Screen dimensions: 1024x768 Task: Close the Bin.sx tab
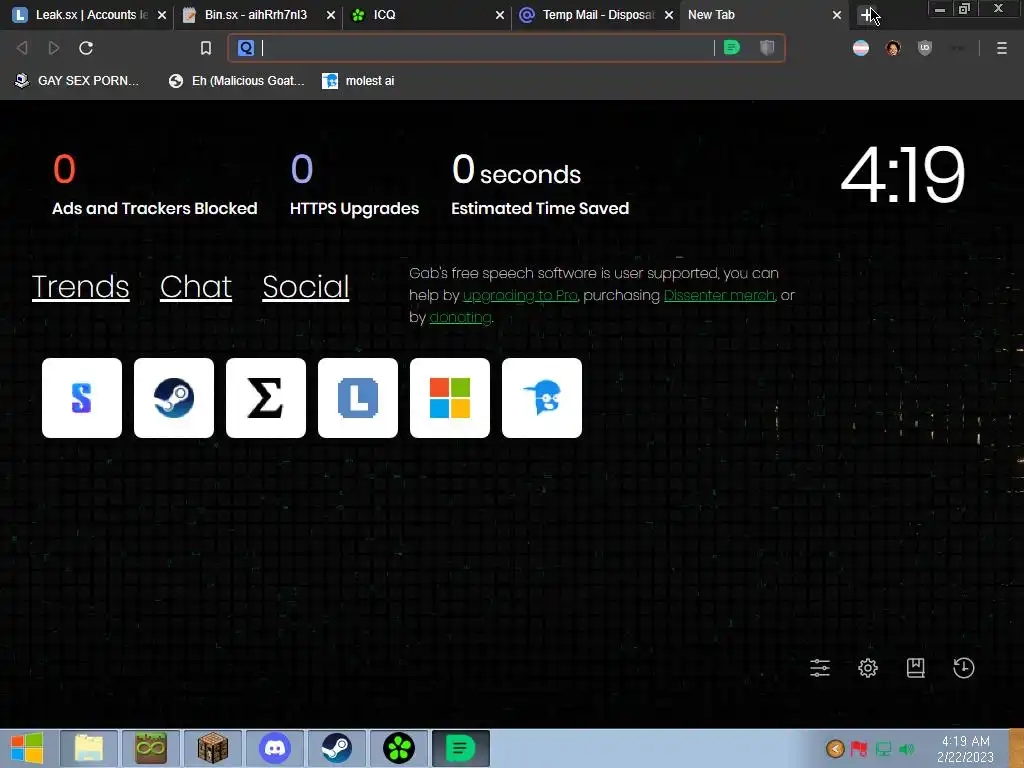(x=330, y=14)
